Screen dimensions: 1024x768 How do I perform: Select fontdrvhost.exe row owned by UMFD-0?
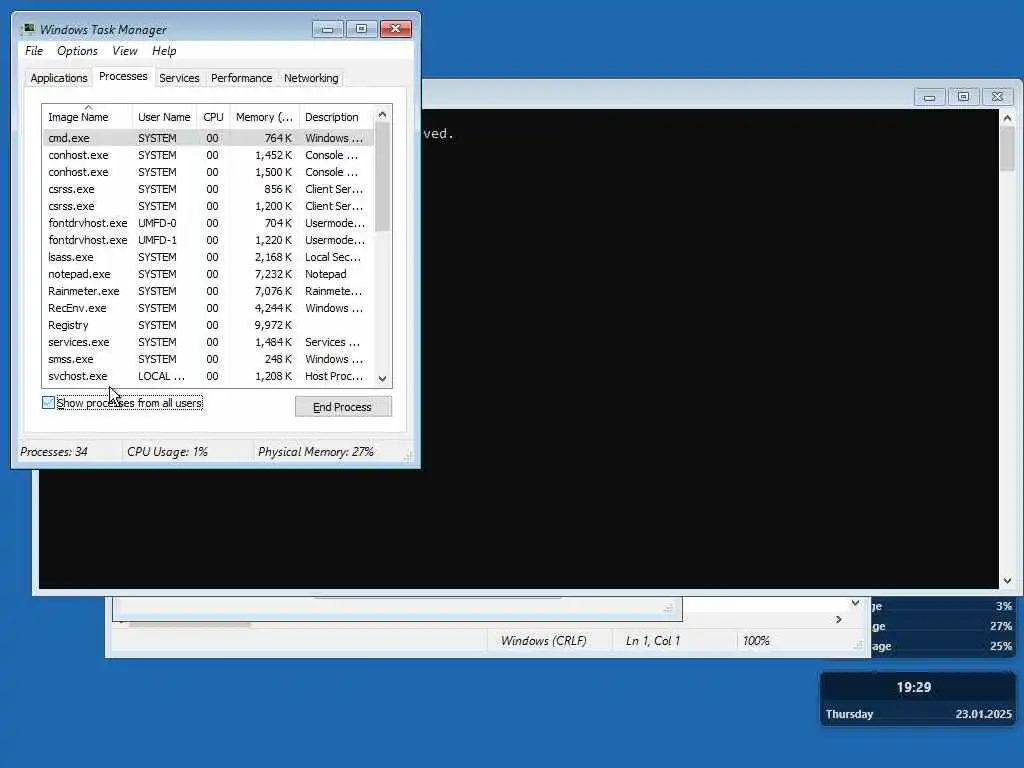(x=208, y=223)
